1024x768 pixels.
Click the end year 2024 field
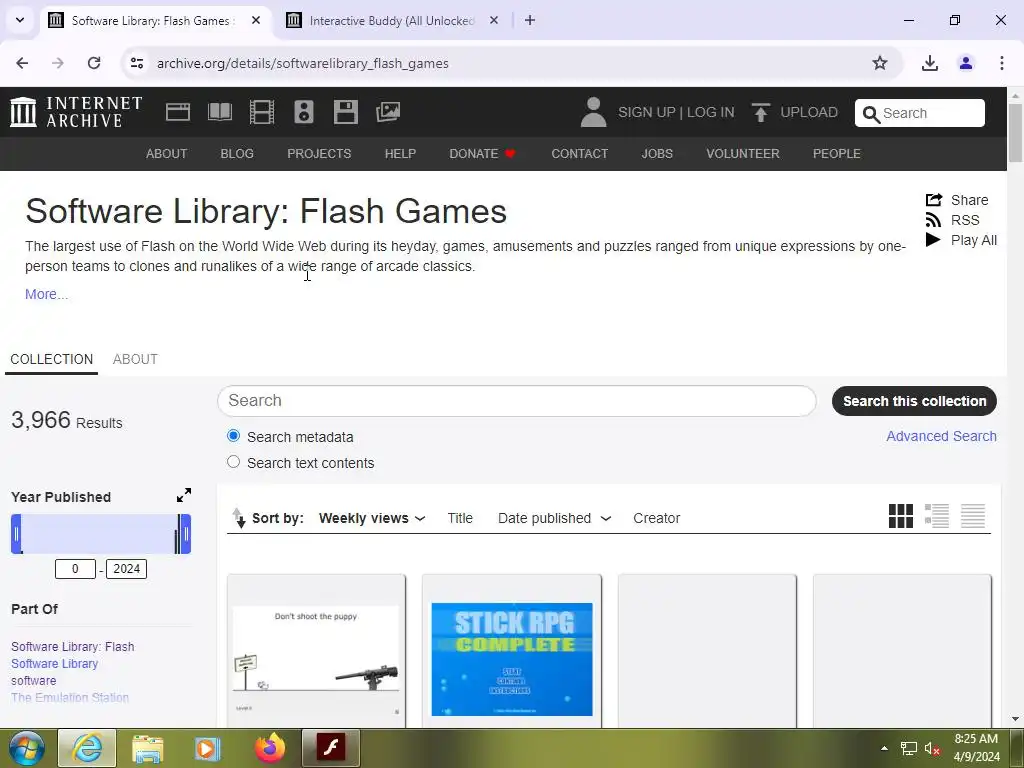[127, 569]
